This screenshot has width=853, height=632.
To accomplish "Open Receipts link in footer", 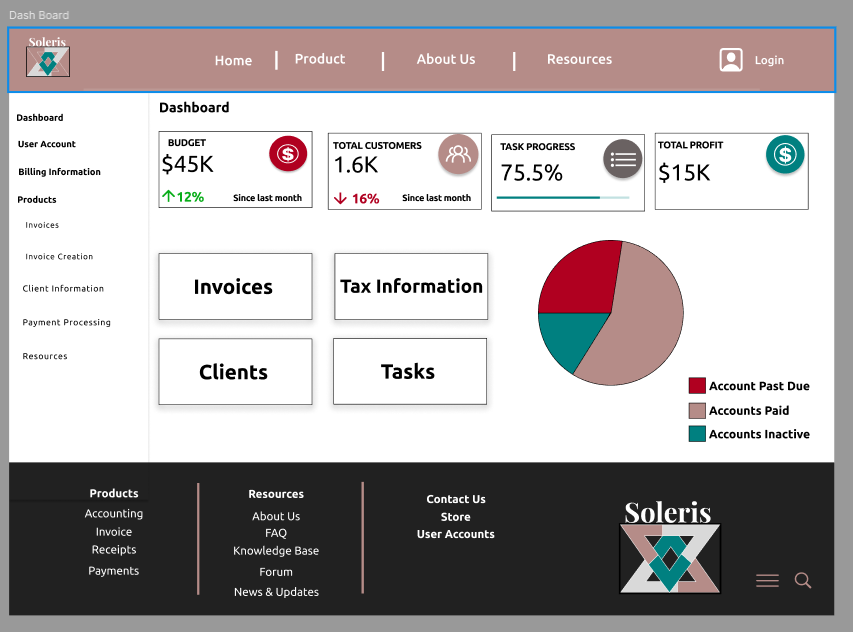I will pyautogui.click(x=114, y=550).
